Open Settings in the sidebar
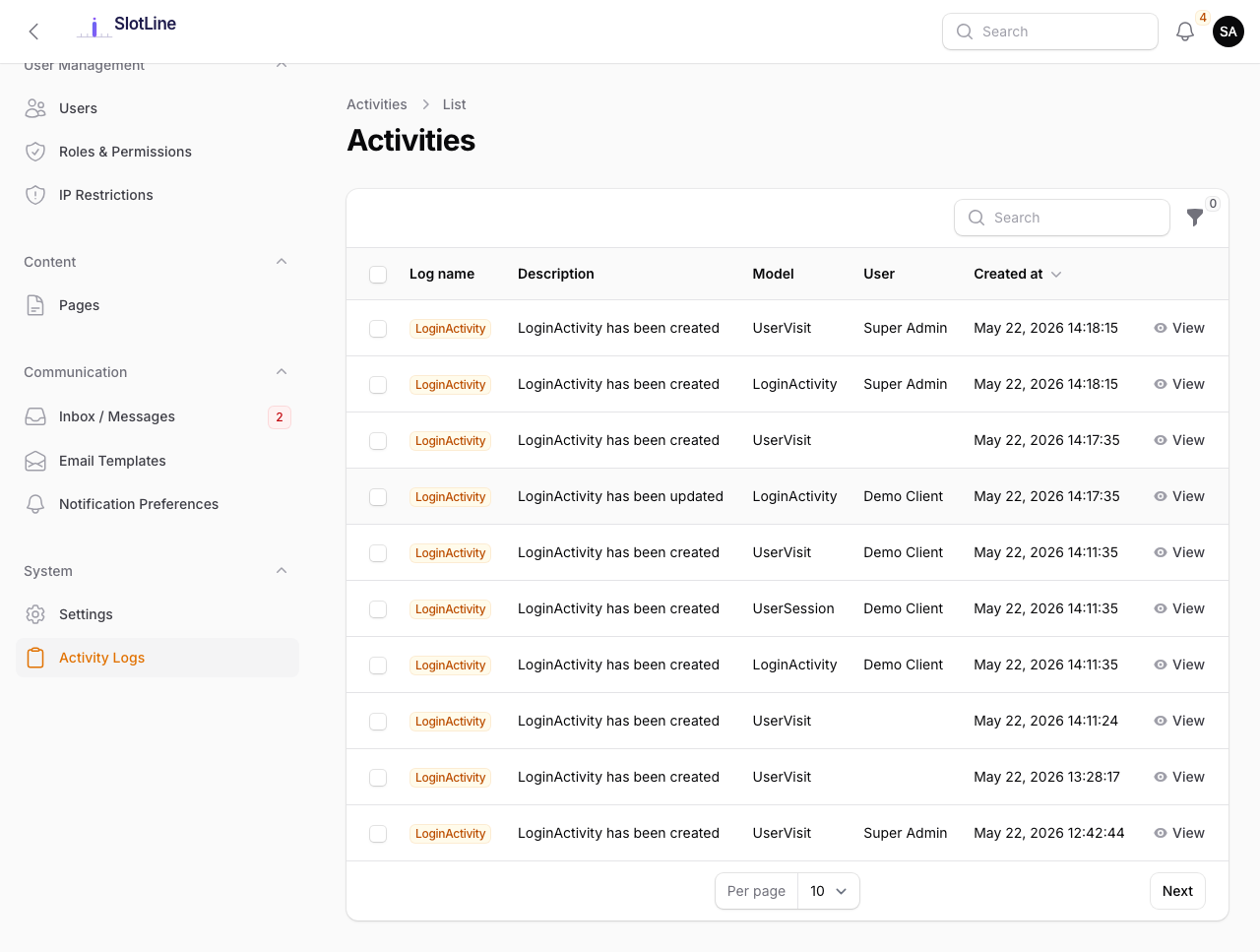1260x952 pixels. click(x=157, y=614)
